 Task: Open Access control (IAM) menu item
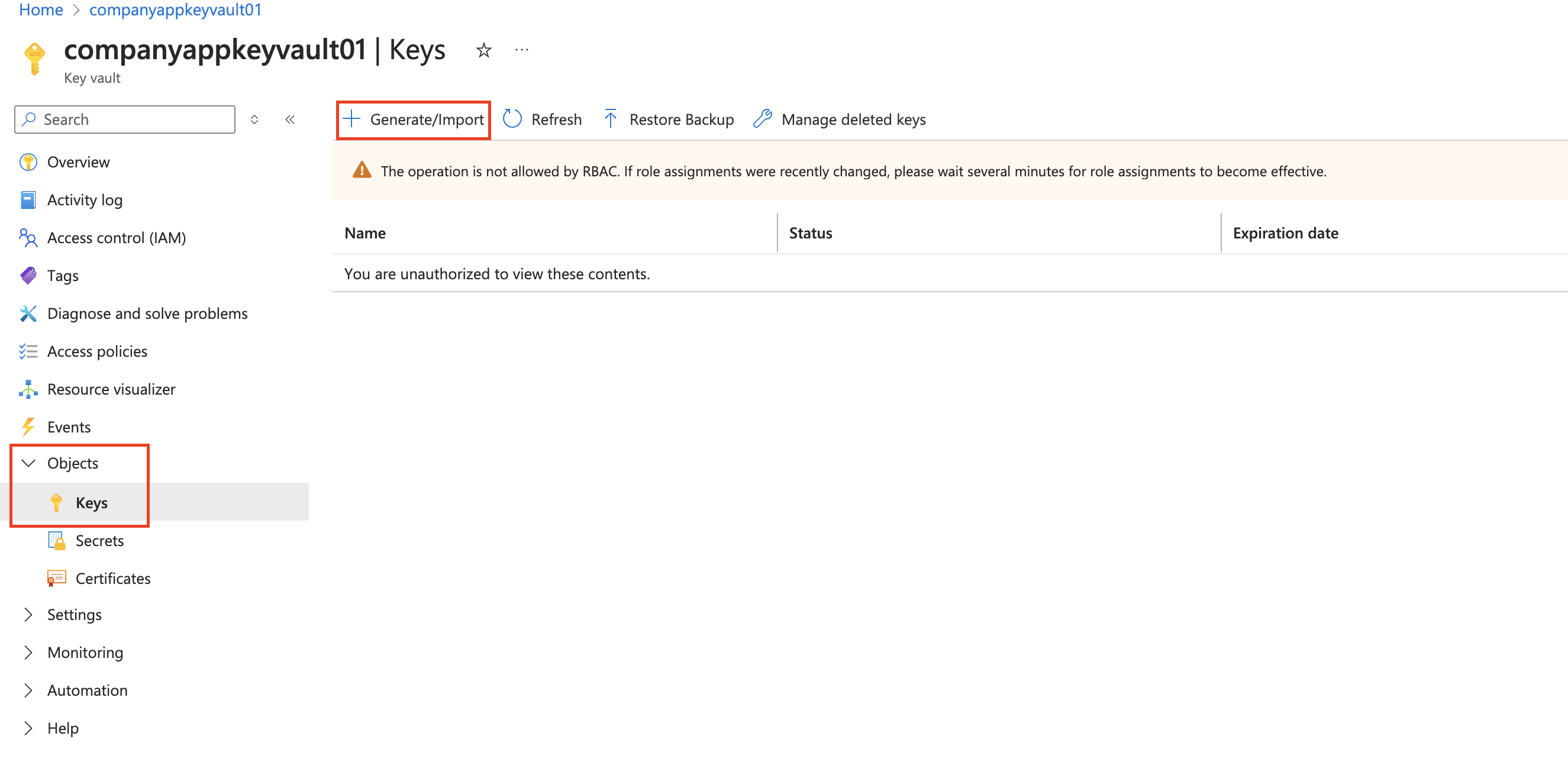[x=116, y=238]
